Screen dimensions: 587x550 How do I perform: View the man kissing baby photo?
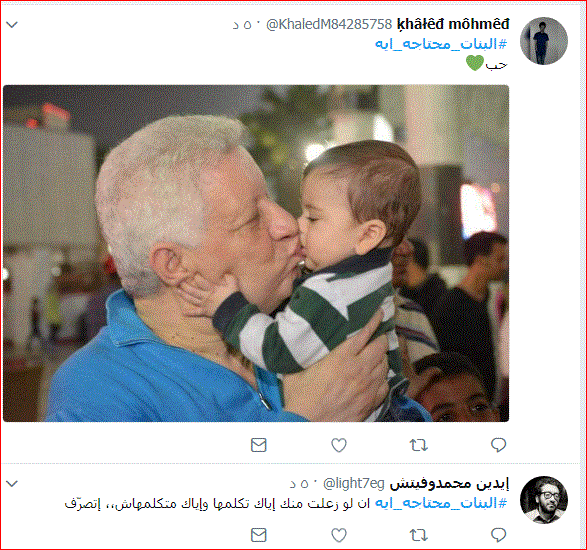click(x=256, y=253)
